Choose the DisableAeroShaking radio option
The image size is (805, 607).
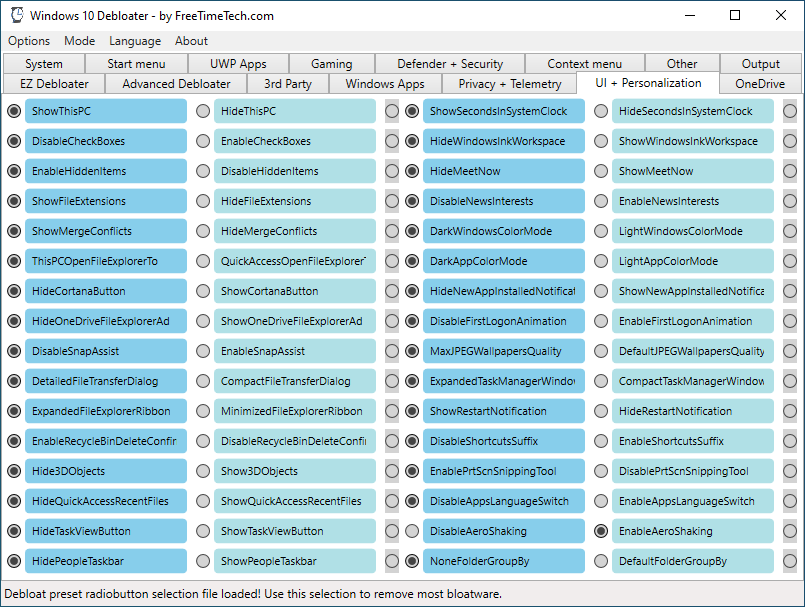click(412, 531)
